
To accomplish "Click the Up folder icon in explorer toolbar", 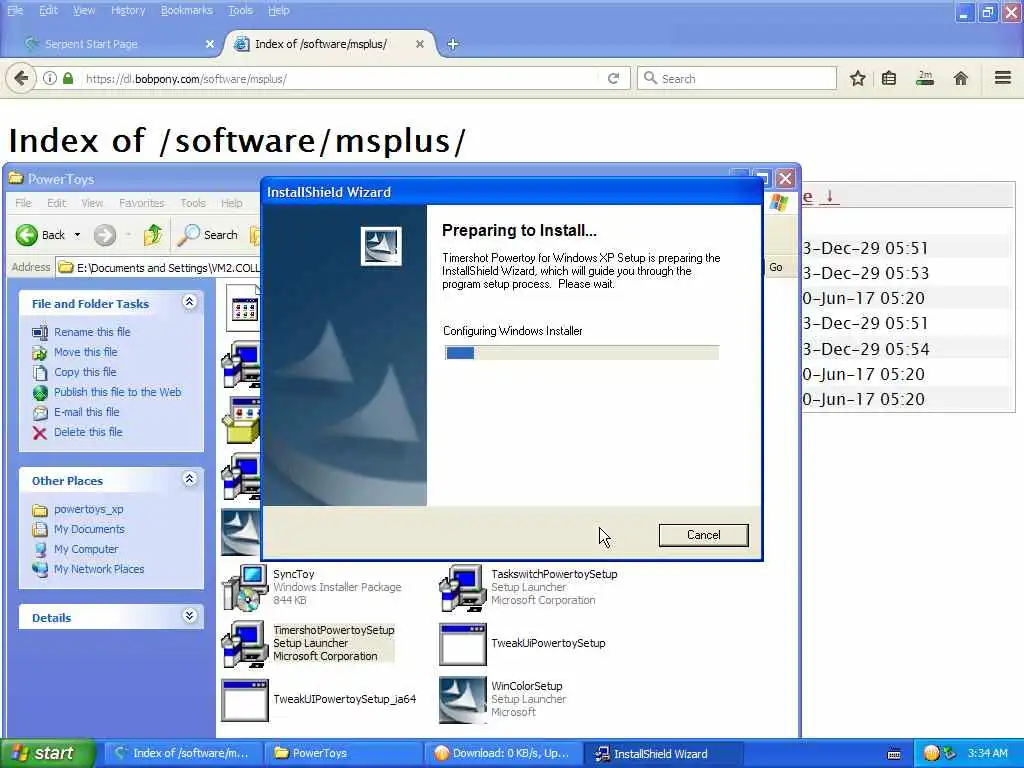I will point(153,235).
